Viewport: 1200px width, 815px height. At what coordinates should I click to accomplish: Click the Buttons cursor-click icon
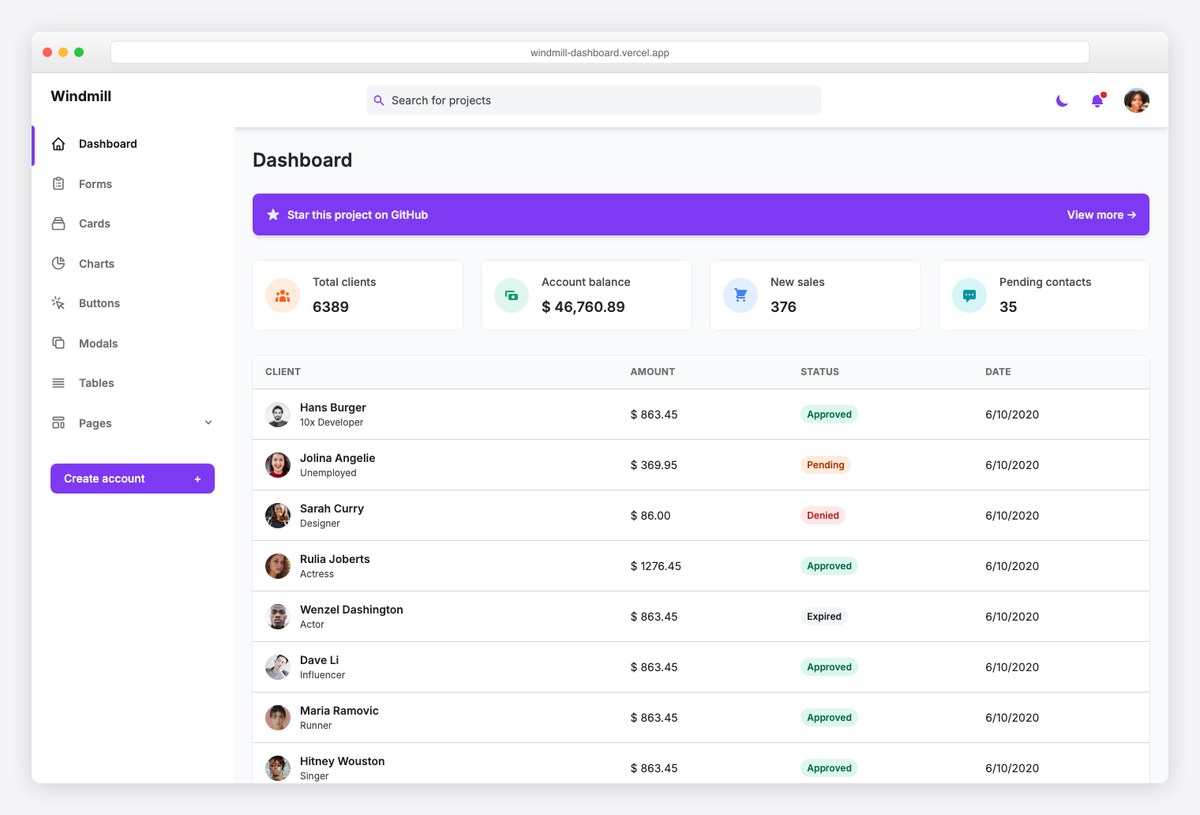[x=58, y=303]
